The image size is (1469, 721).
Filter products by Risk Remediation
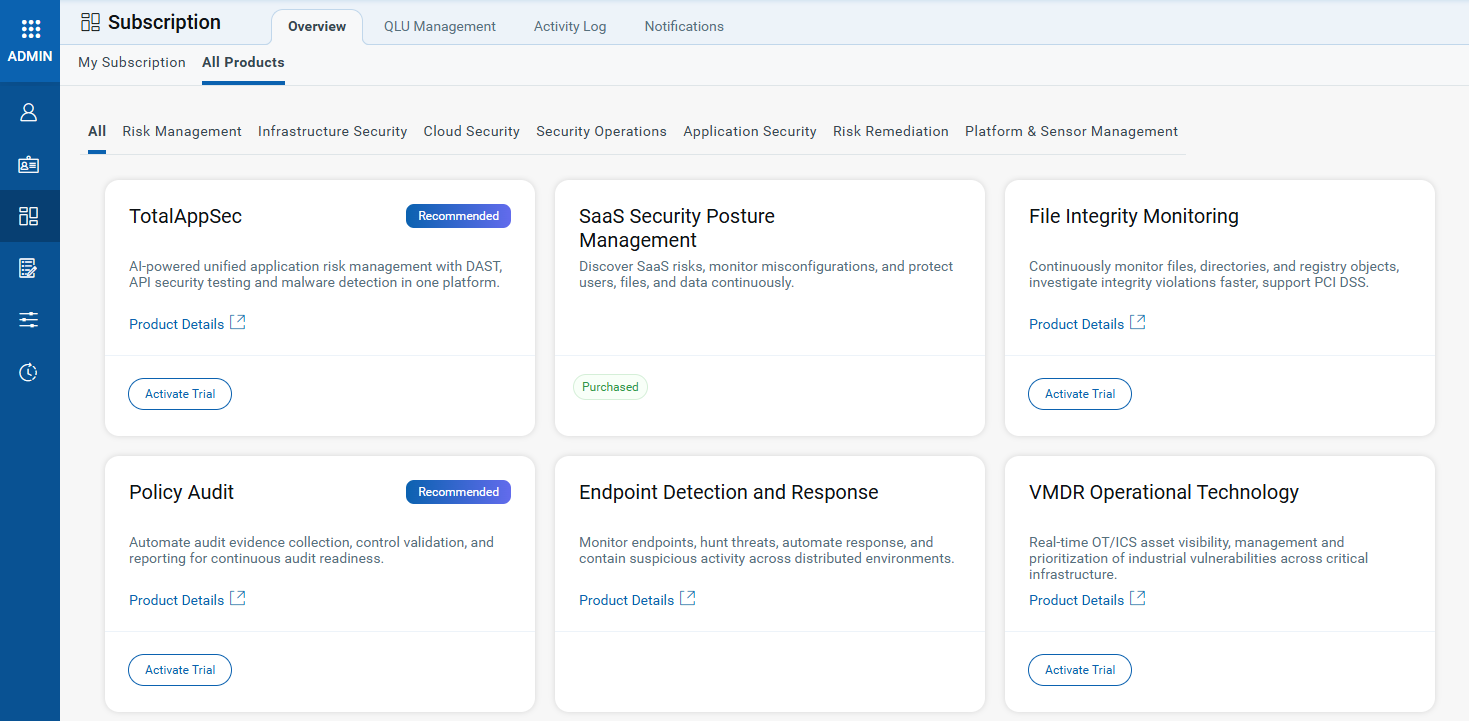coord(891,131)
